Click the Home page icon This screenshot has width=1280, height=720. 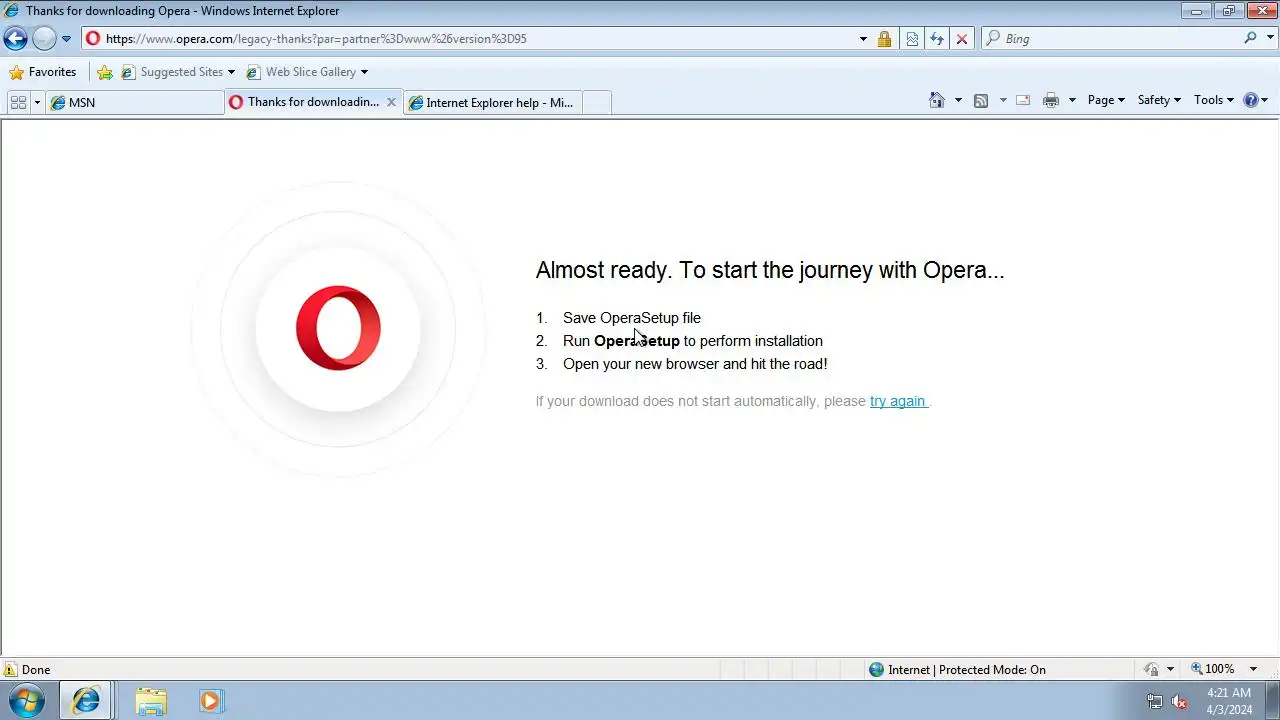pyautogui.click(x=937, y=100)
